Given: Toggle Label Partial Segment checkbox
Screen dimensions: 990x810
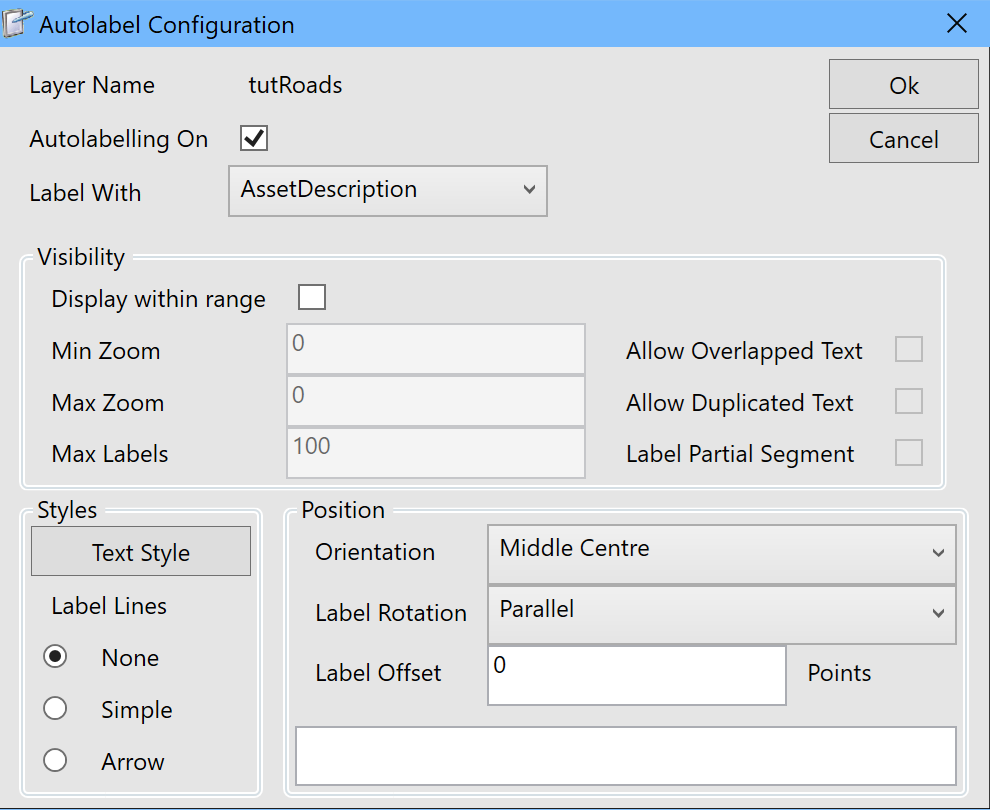Looking at the screenshot, I should [x=909, y=453].
